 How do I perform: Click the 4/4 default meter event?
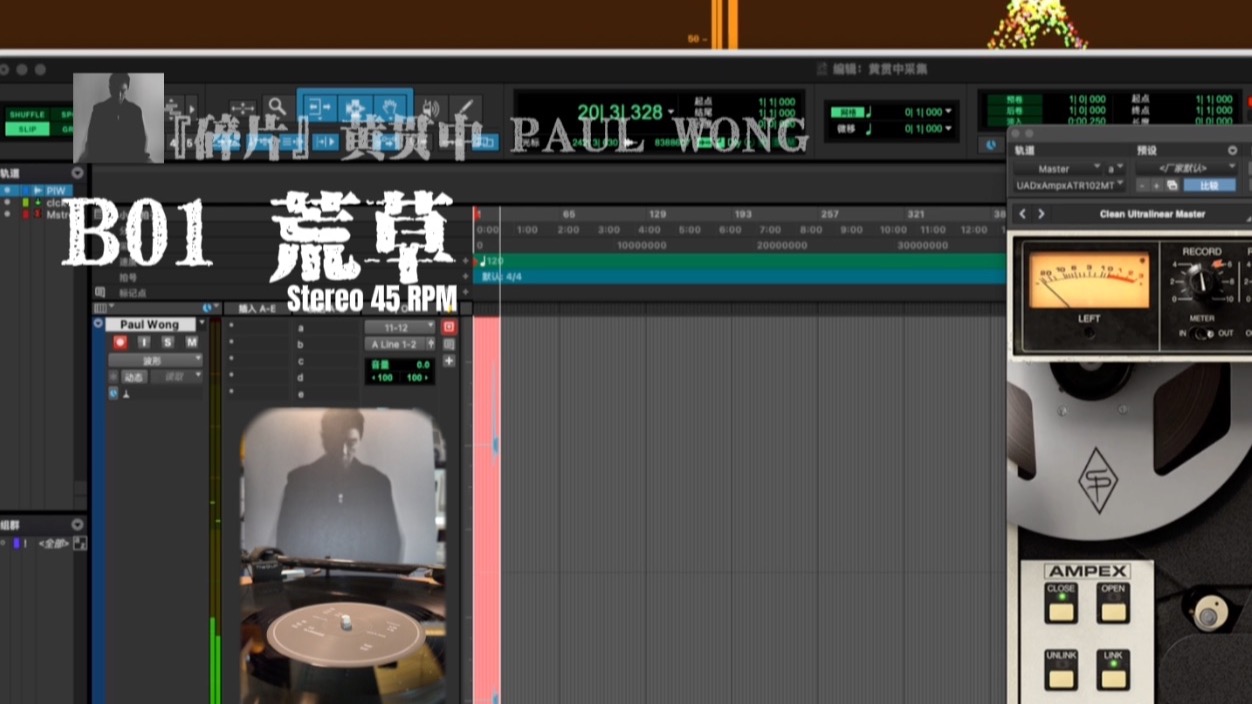pyautogui.click(x=502, y=276)
